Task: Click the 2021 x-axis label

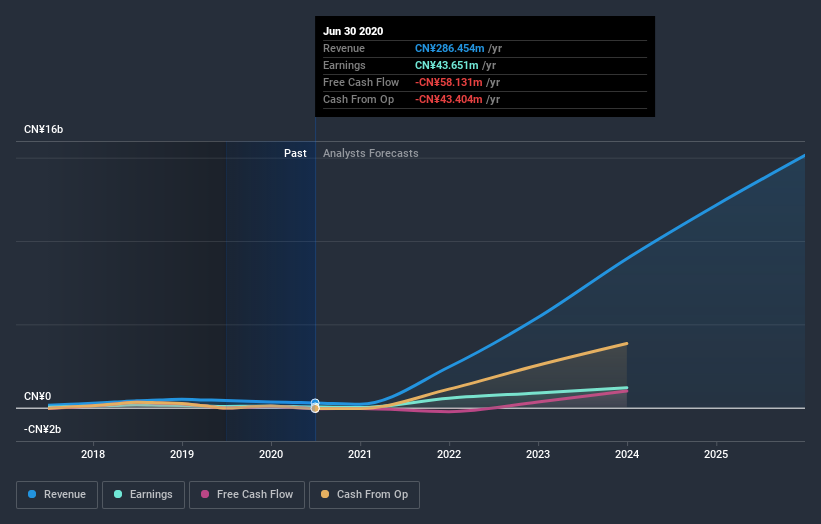Action: click(360, 454)
